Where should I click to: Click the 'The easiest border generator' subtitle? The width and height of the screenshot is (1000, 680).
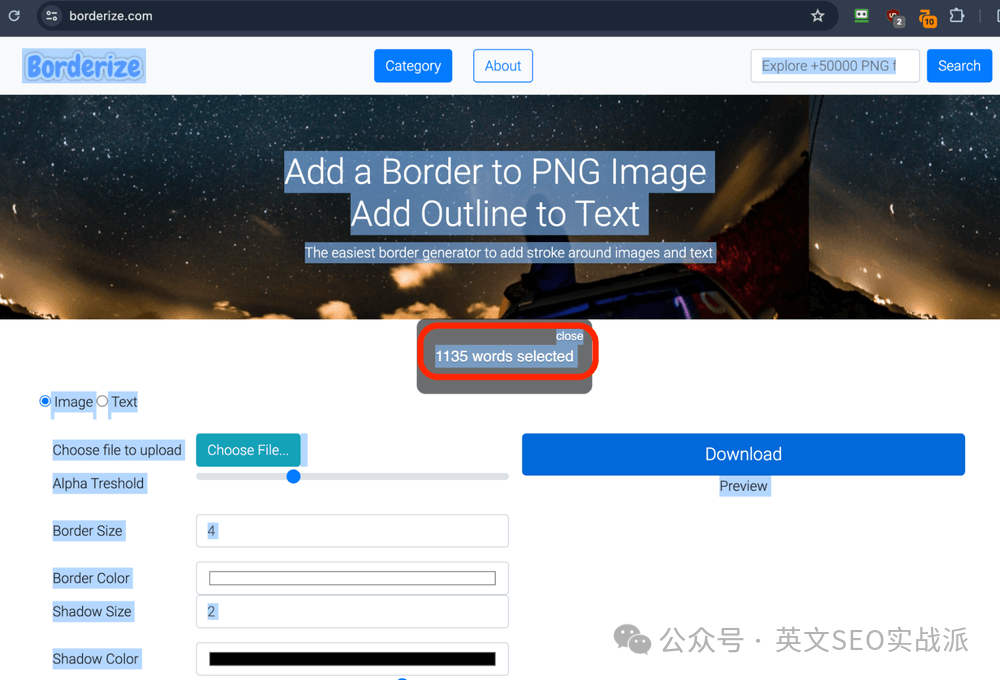(508, 253)
